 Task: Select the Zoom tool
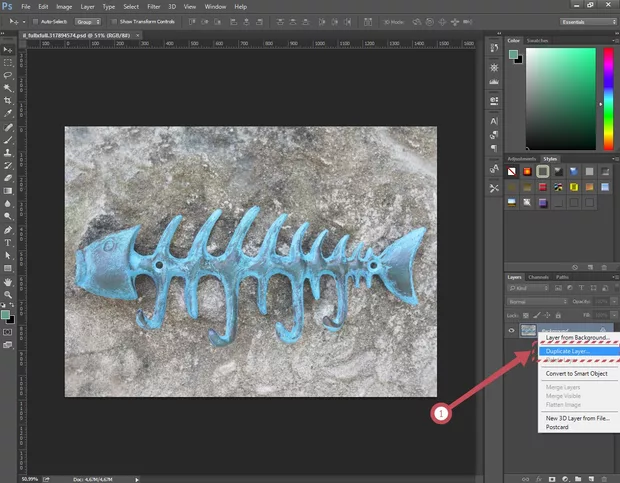pyautogui.click(x=9, y=294)
